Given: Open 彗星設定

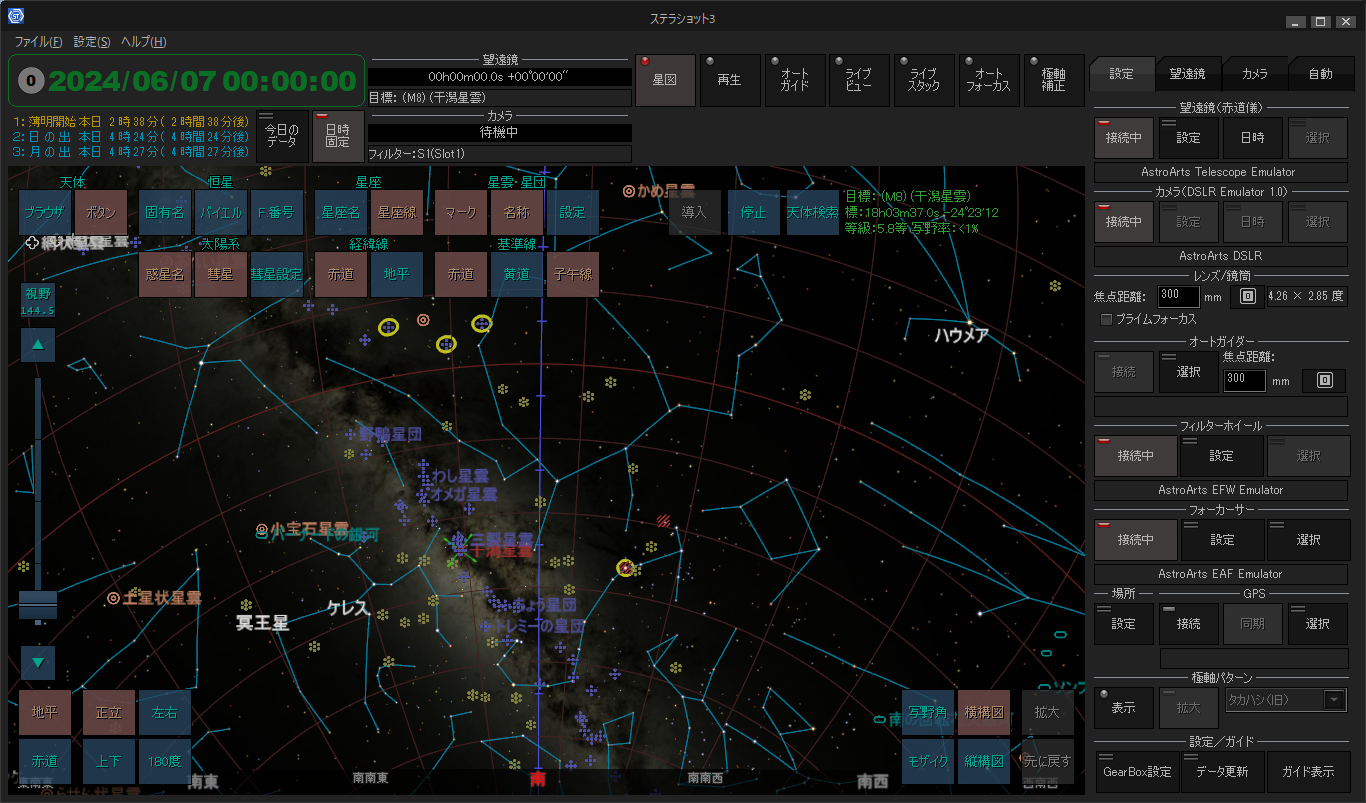Looking at the screenshot, I should pos(277,274).
